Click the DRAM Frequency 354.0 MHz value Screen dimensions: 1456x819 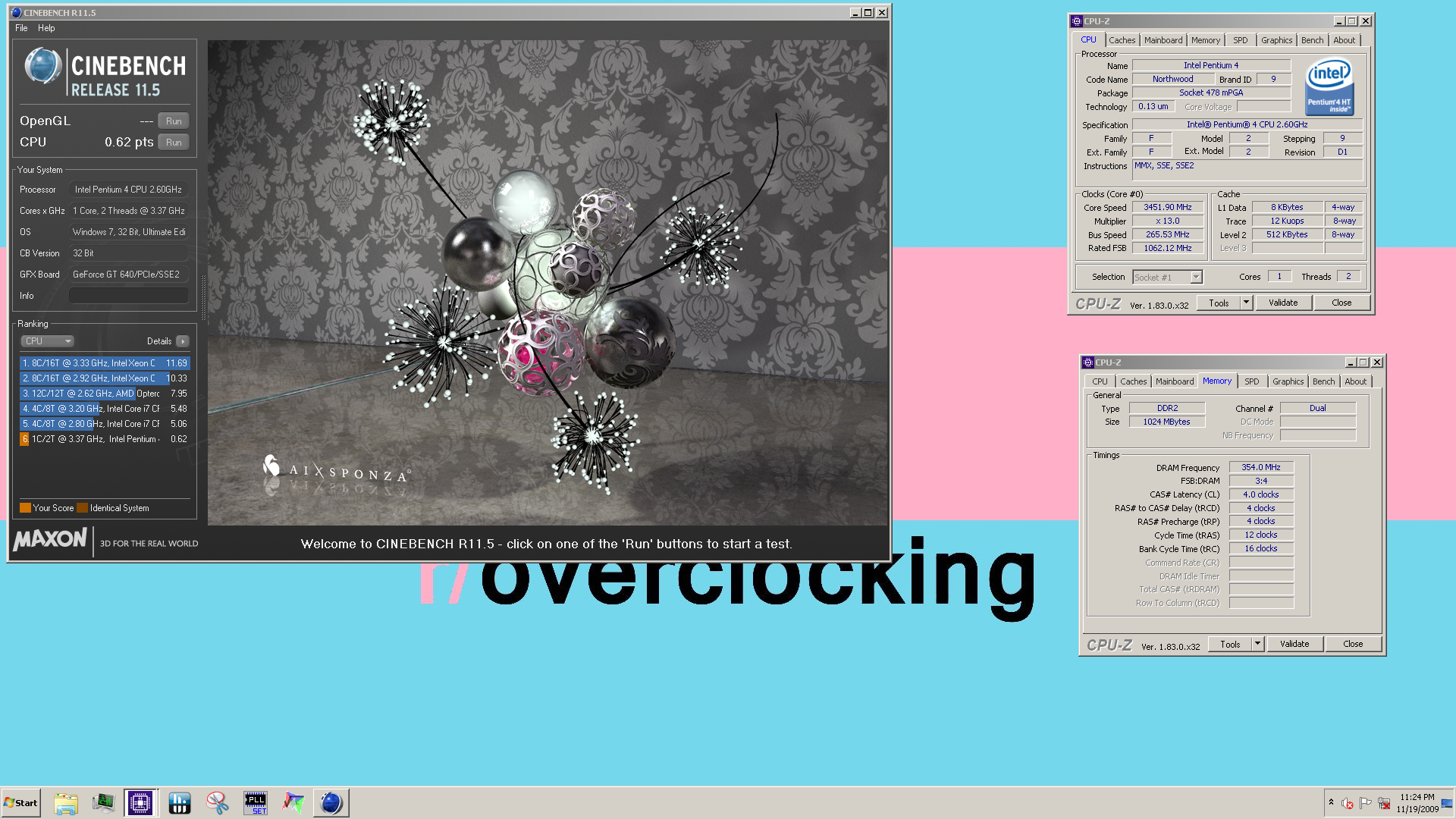(1261, 468)
